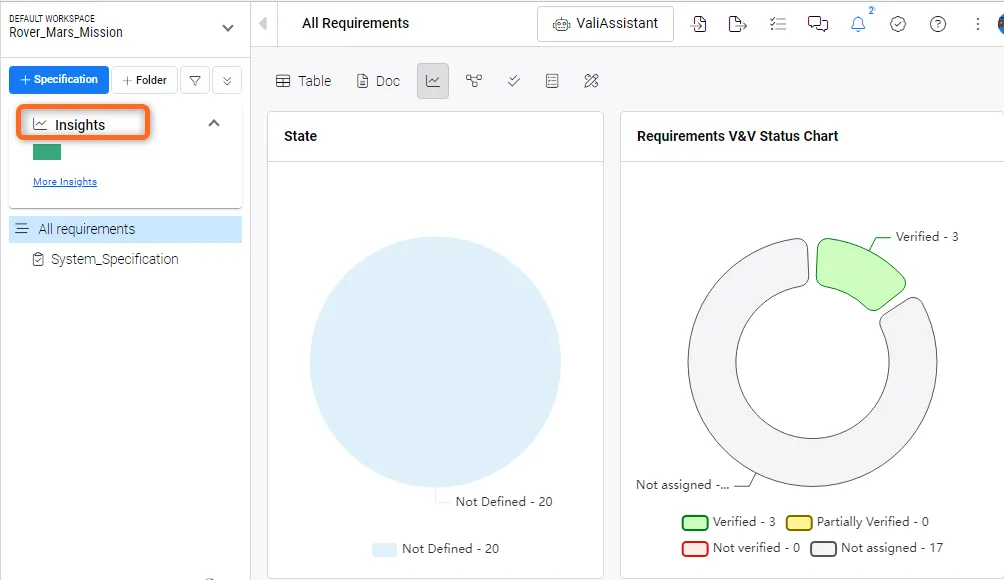Open the comments chat icon

coord(818,24)
